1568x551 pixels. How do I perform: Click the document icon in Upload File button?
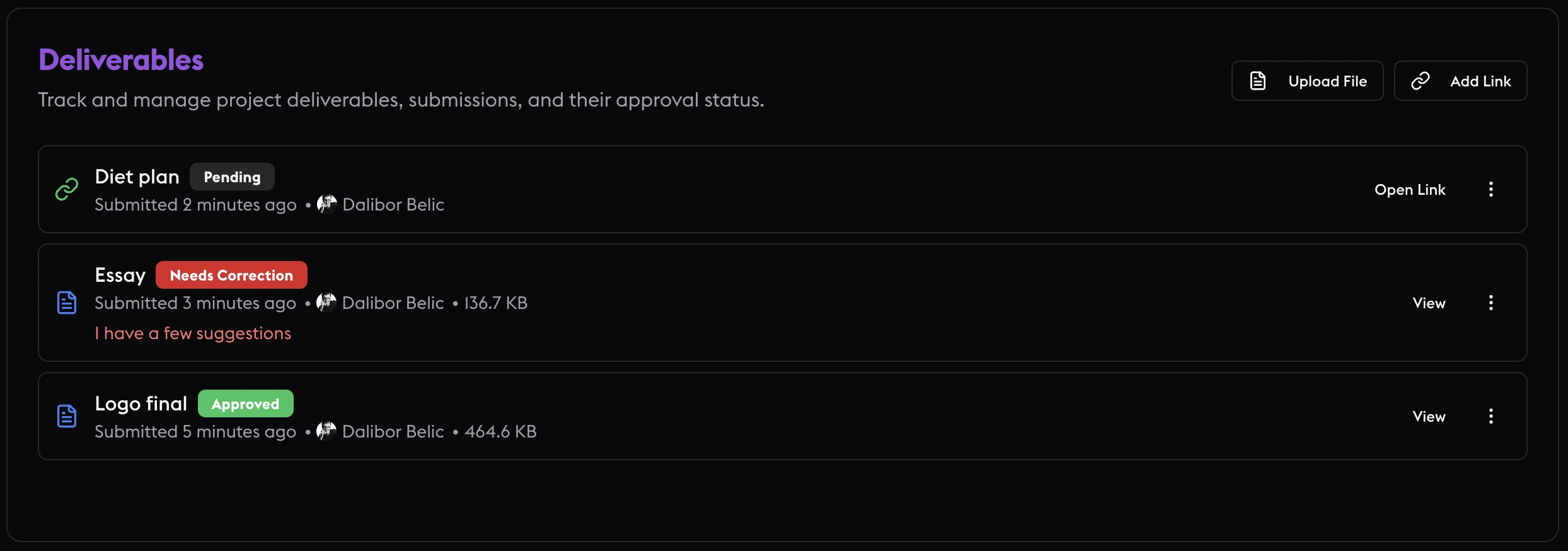point(1258,81)
